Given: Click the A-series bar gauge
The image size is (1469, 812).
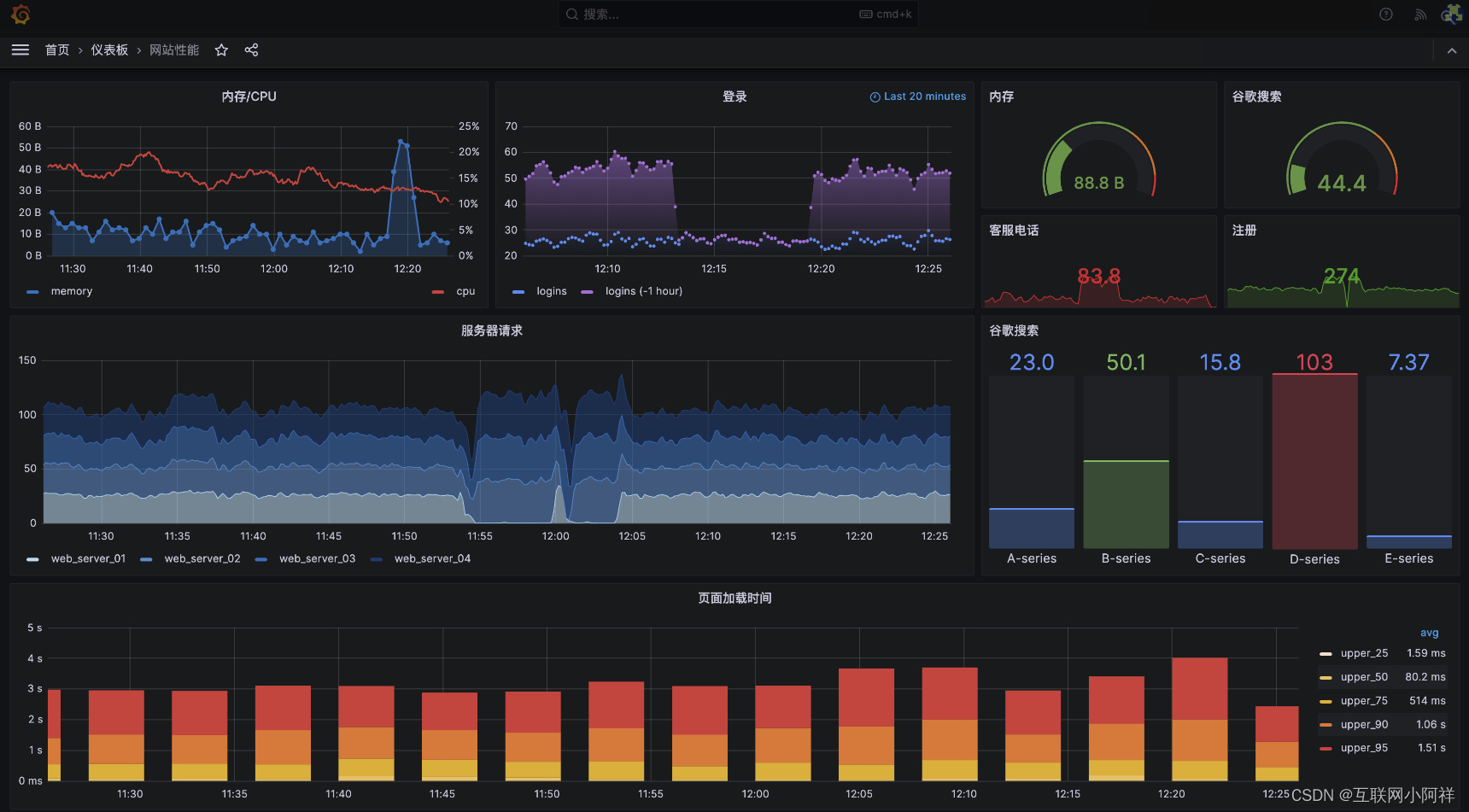Looking at the screenshot, I should click(1032, 461).
